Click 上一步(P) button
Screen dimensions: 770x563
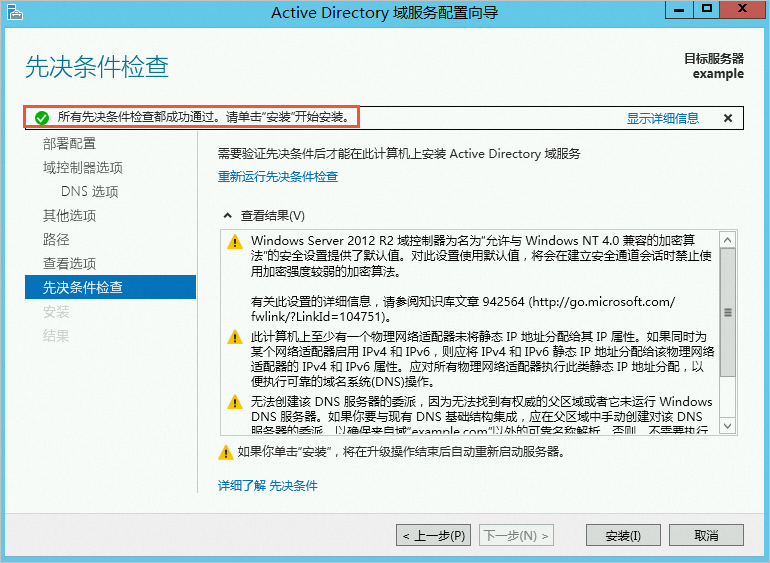(434, 535)
